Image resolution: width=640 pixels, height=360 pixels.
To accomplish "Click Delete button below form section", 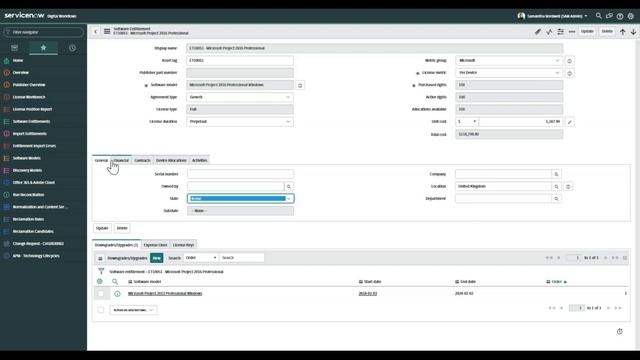I will coord(122,228).
